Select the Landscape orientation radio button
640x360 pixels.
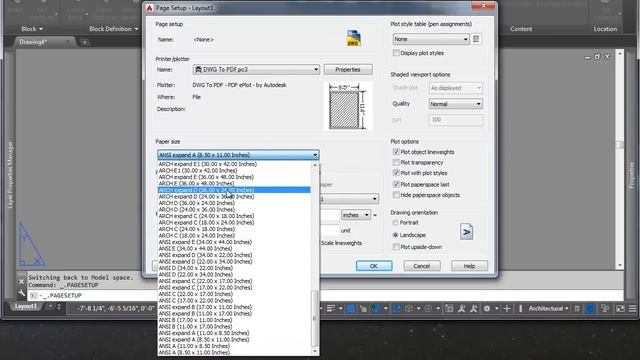pyautogui.click(x=395, y=235)
